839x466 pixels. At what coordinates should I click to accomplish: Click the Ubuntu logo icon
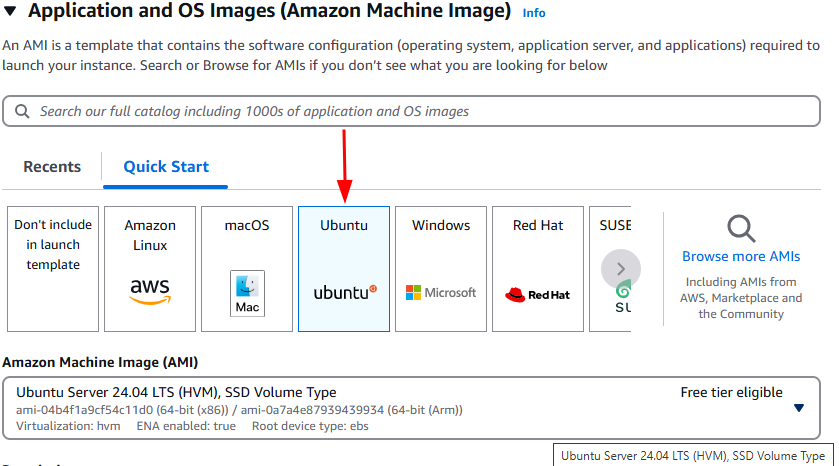pos(344,292)
